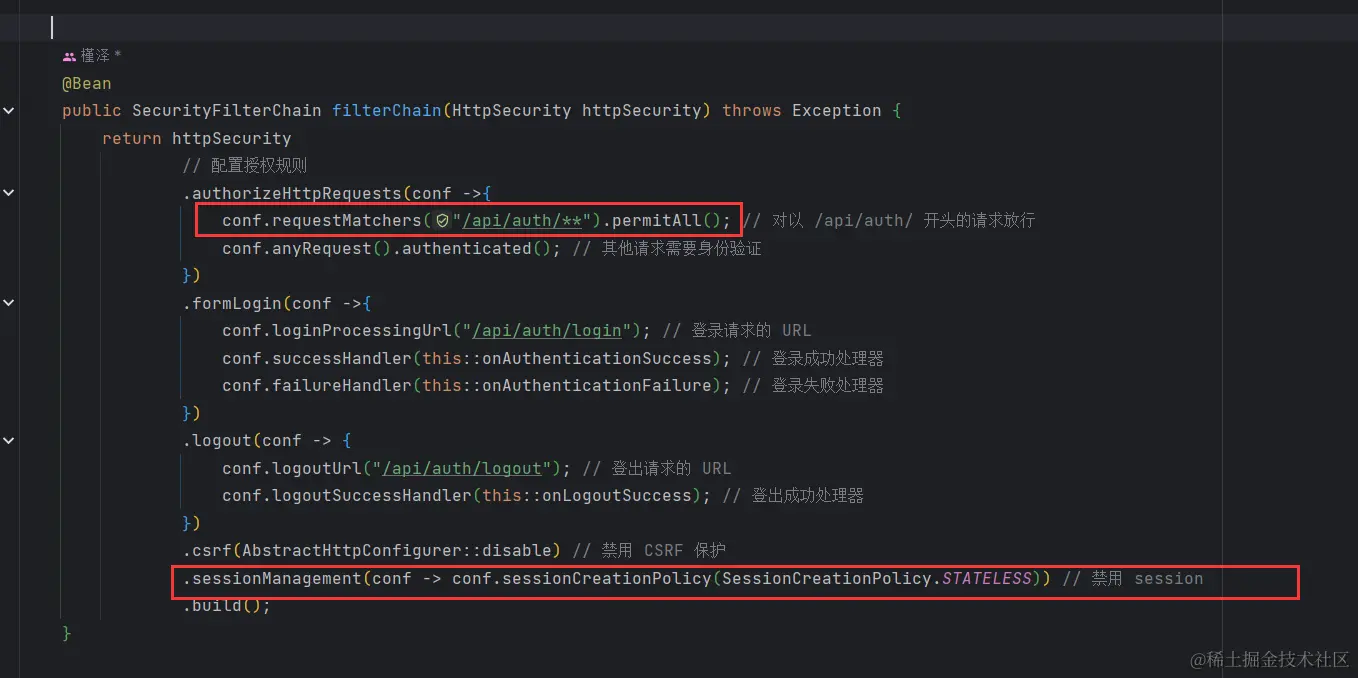The height and width of the screenshot is (678, 1358).
Task: Click the onAuthenticationFailure method reference
Action: click(597, 385)
